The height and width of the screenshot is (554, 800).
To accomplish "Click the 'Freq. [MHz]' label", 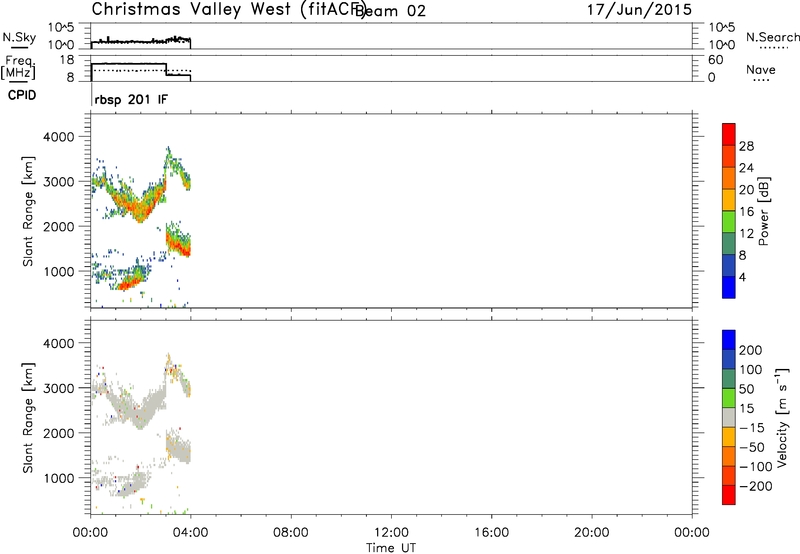I will 18,68.
